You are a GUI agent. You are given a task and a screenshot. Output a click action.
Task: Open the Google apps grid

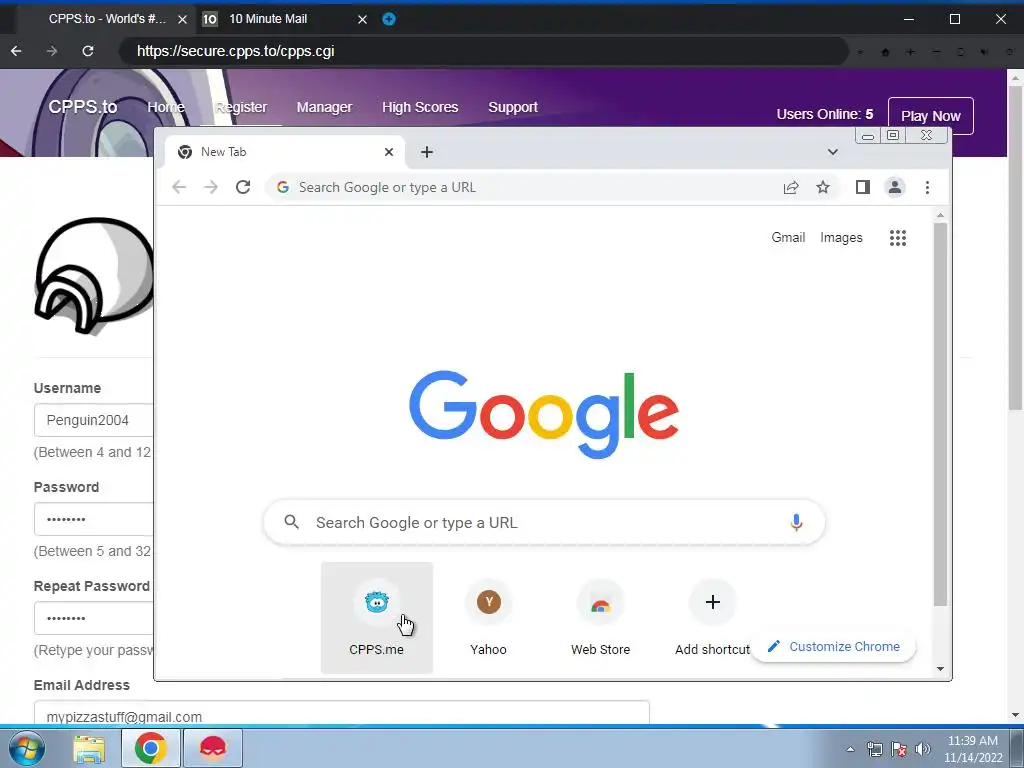coord(898,238)
